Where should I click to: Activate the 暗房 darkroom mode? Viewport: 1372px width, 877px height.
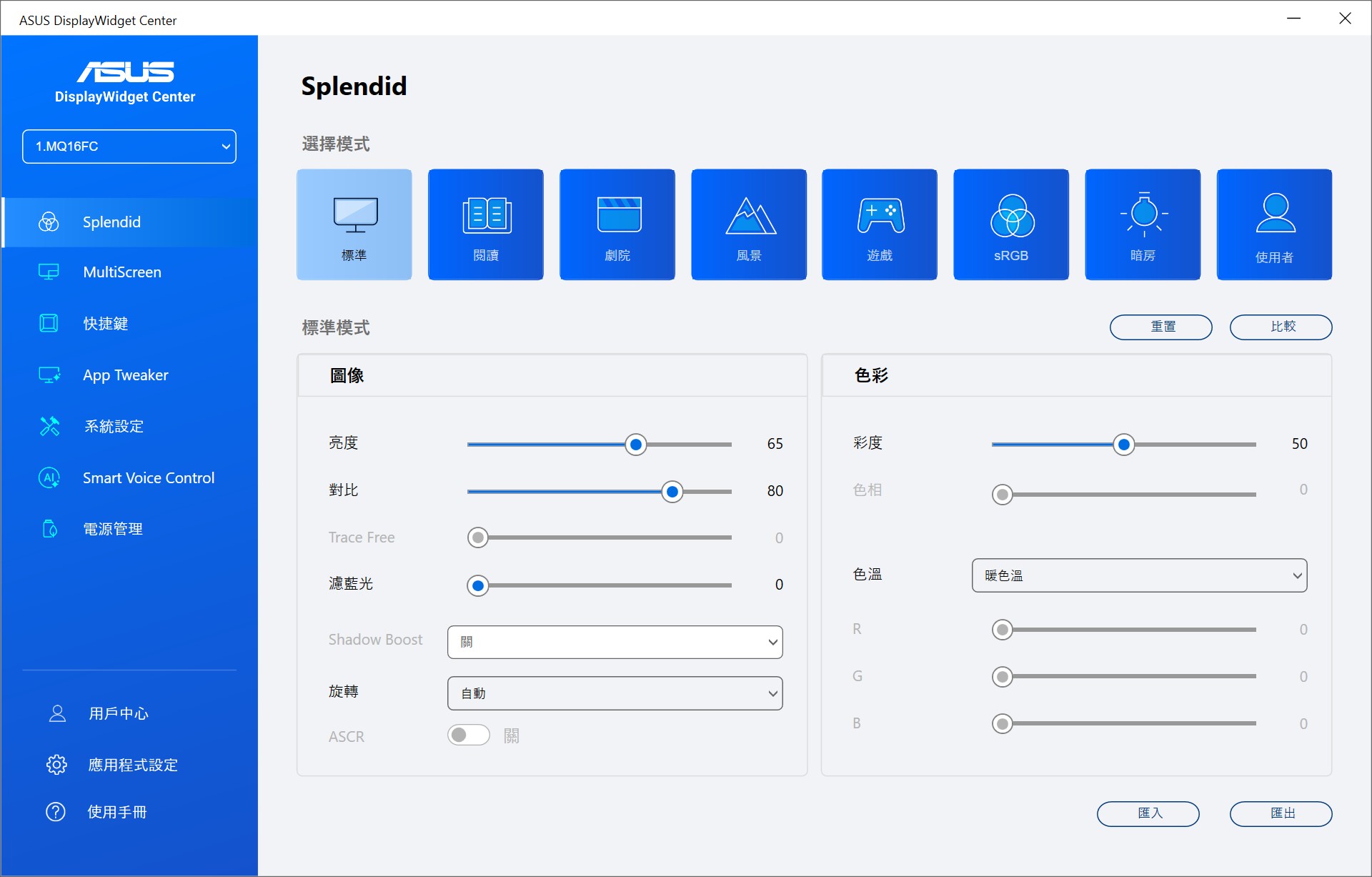[1143, 224]
